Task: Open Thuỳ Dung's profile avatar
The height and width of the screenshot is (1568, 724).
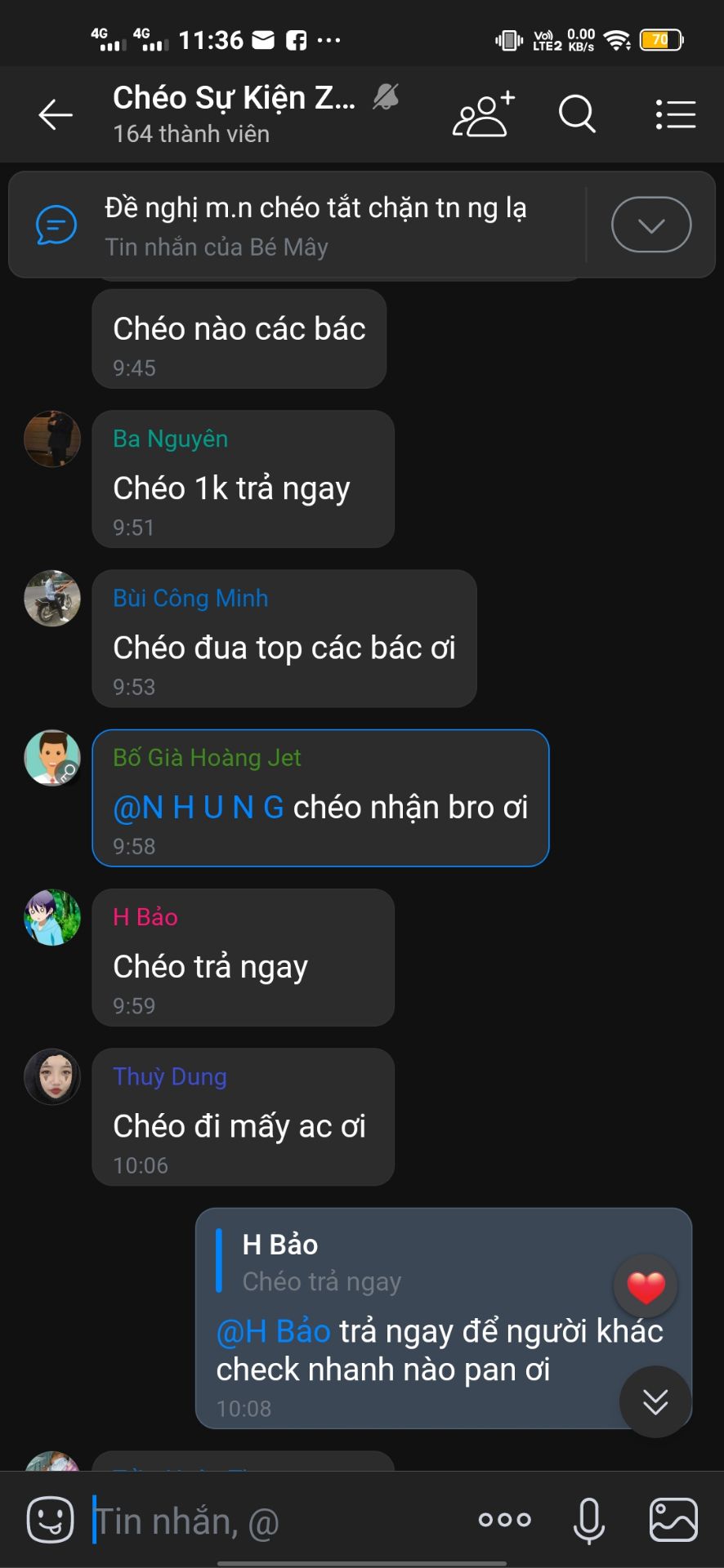Action: pyautogui.click(x=52, y=1077)
